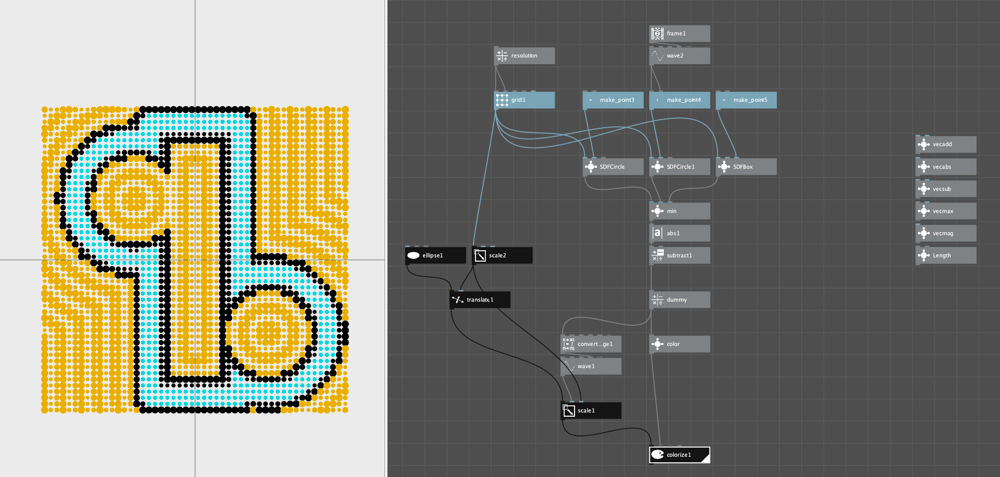Select the rendered colorize1 node
Viewport: 1000px width, 477px height.
[679, 455]
